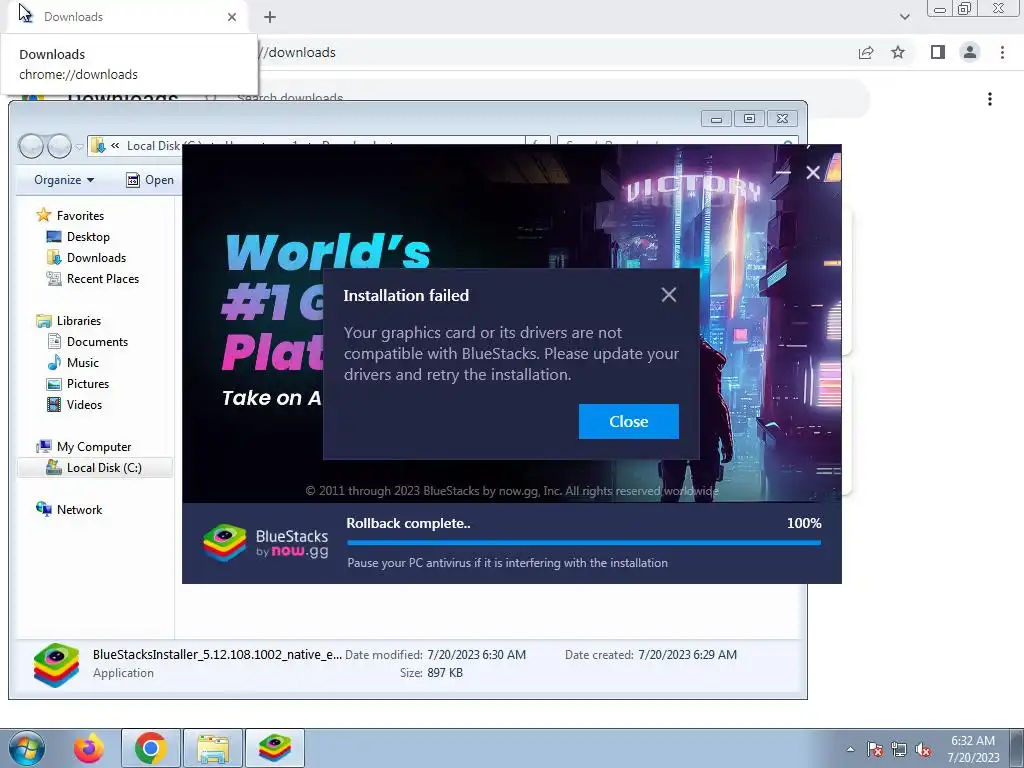Open the Chrome profile avatar menu
The image size is (1024, 768).
click(x=970, y=52)
